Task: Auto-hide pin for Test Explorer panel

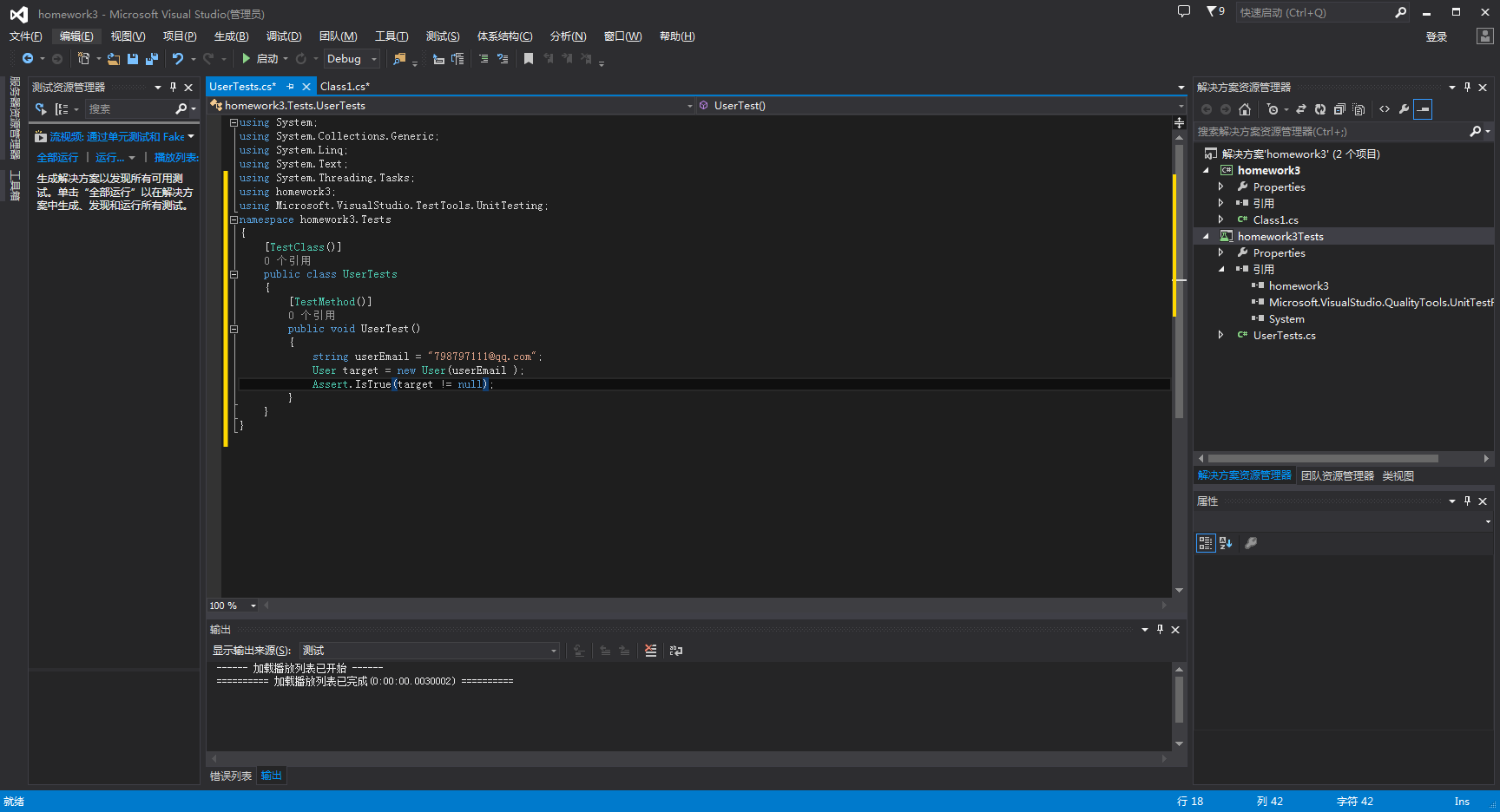Action: pyautogui.click(x=173, y=87)
